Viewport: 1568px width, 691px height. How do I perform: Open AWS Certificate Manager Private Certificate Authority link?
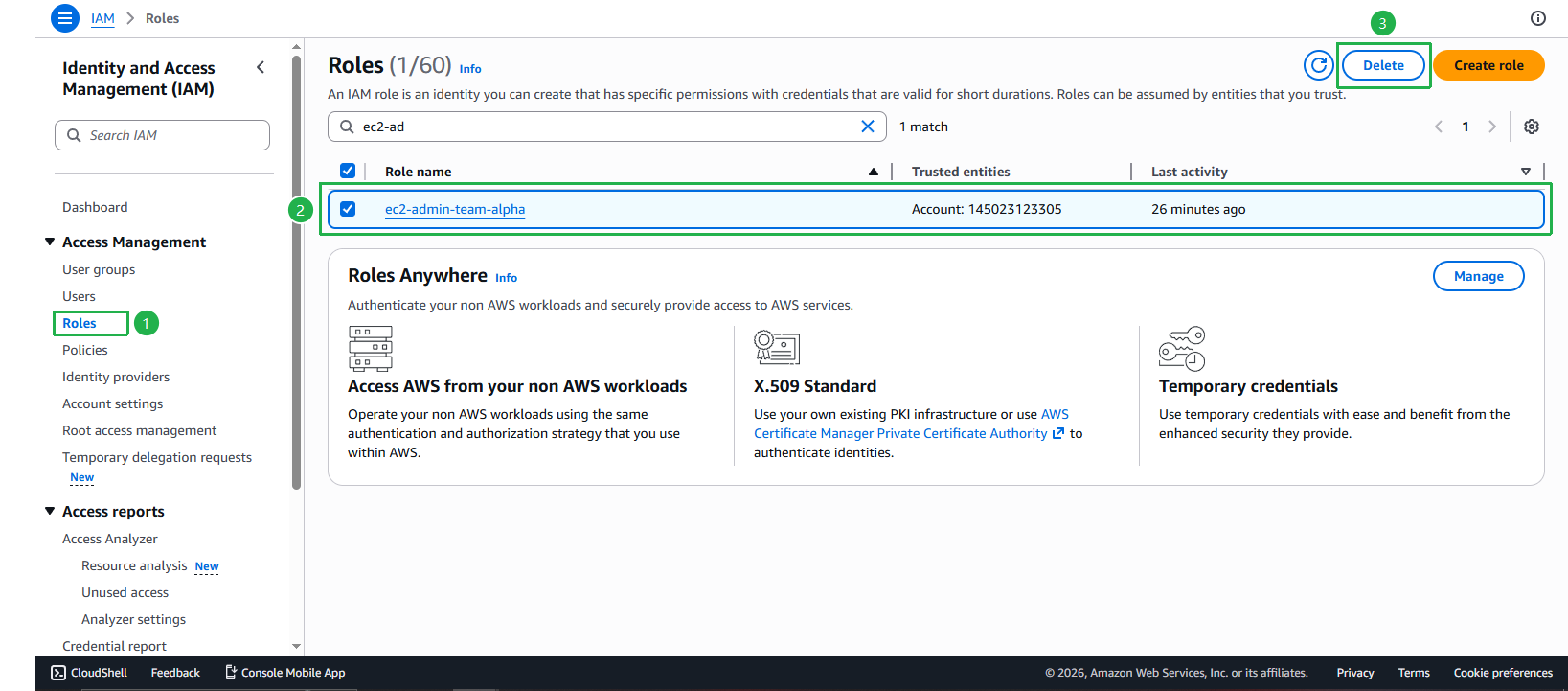[911, 424]
